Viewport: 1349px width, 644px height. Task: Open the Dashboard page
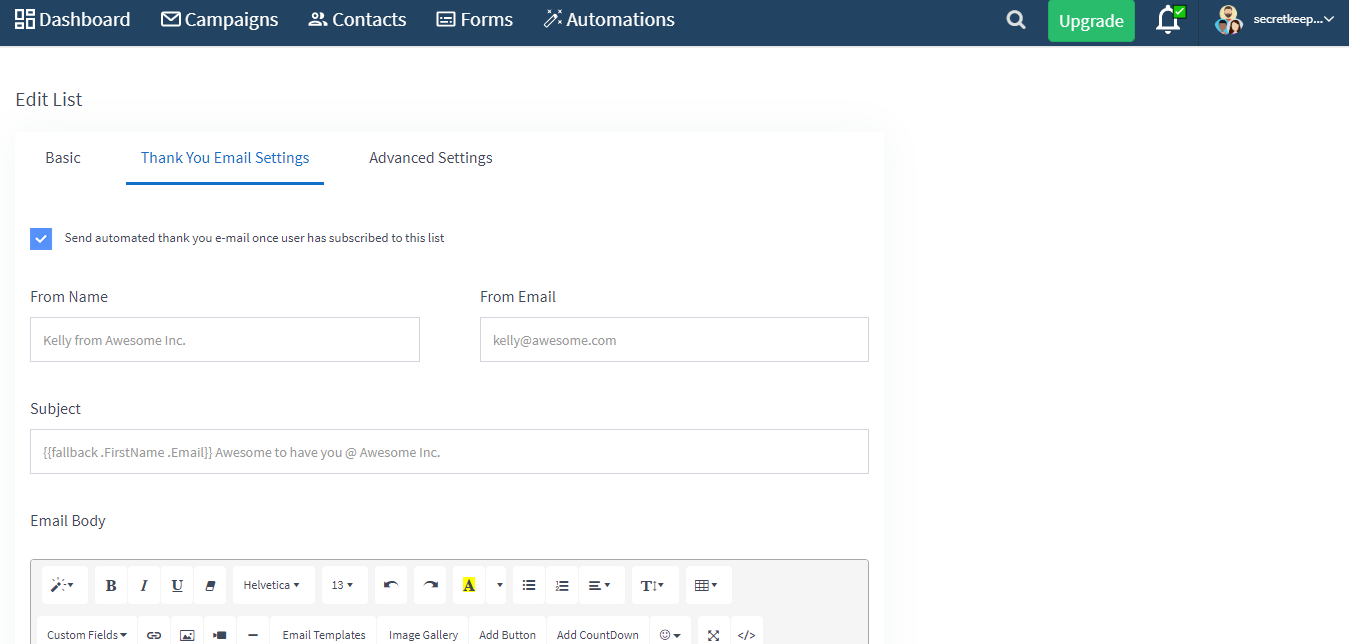tap(72, 19)
